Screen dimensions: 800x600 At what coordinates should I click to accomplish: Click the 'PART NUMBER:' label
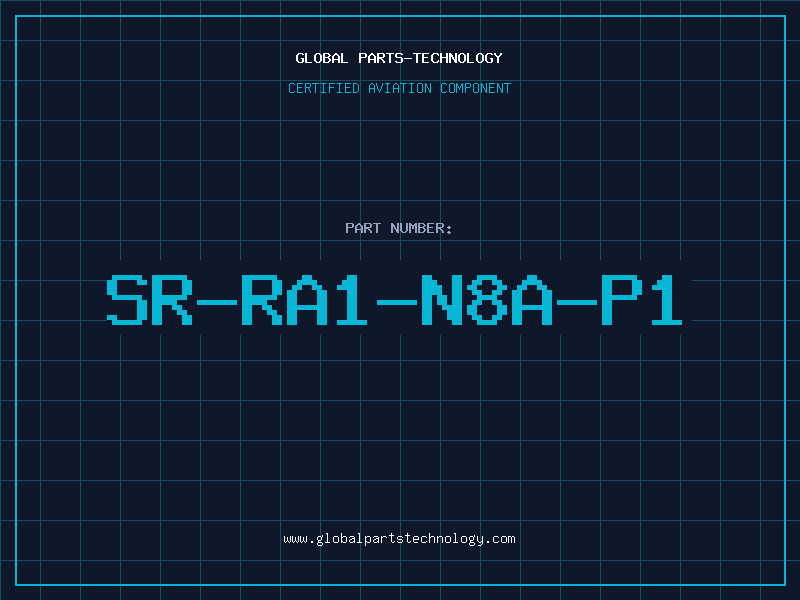tap(399, 228)
